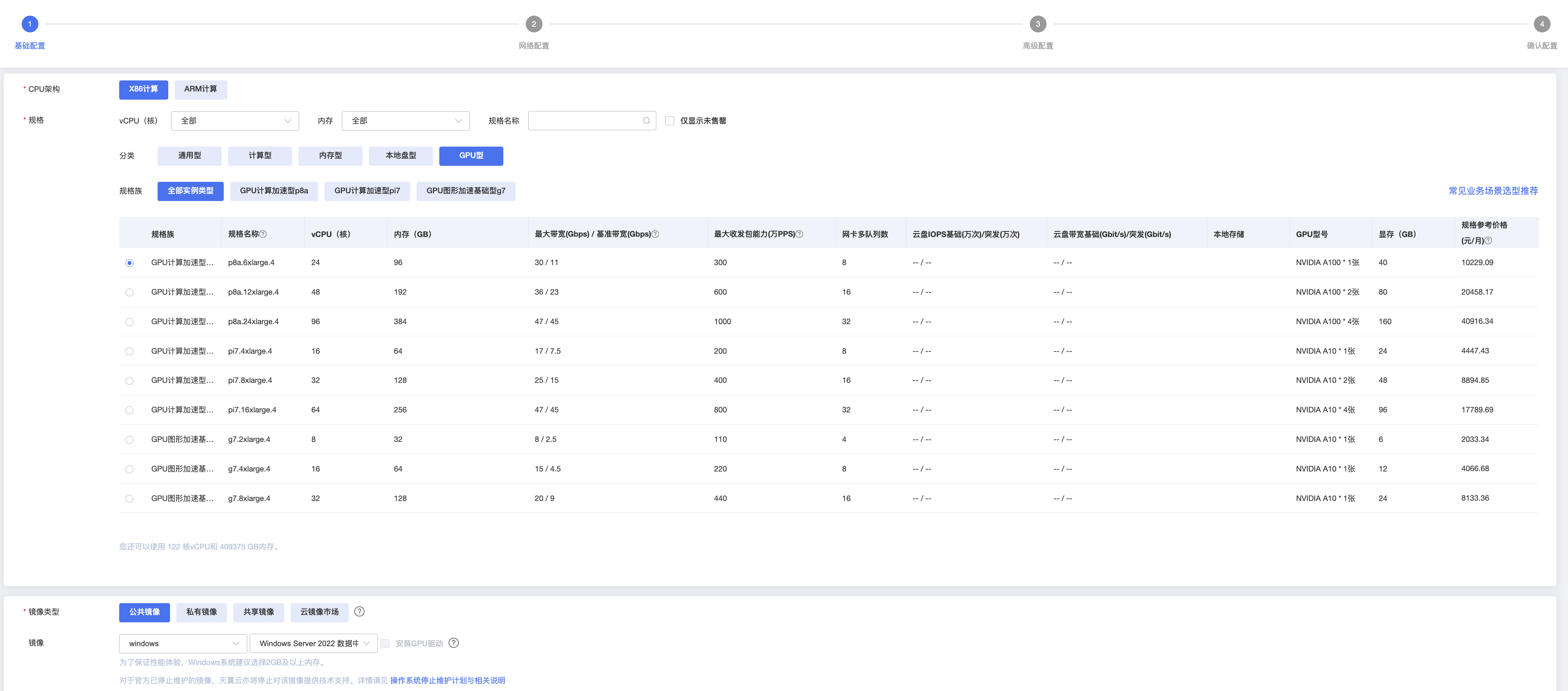1568x691 pixels.
Task: Click the help icon next to 规格参考价格 (元/月)
Action: [1488, 241]
